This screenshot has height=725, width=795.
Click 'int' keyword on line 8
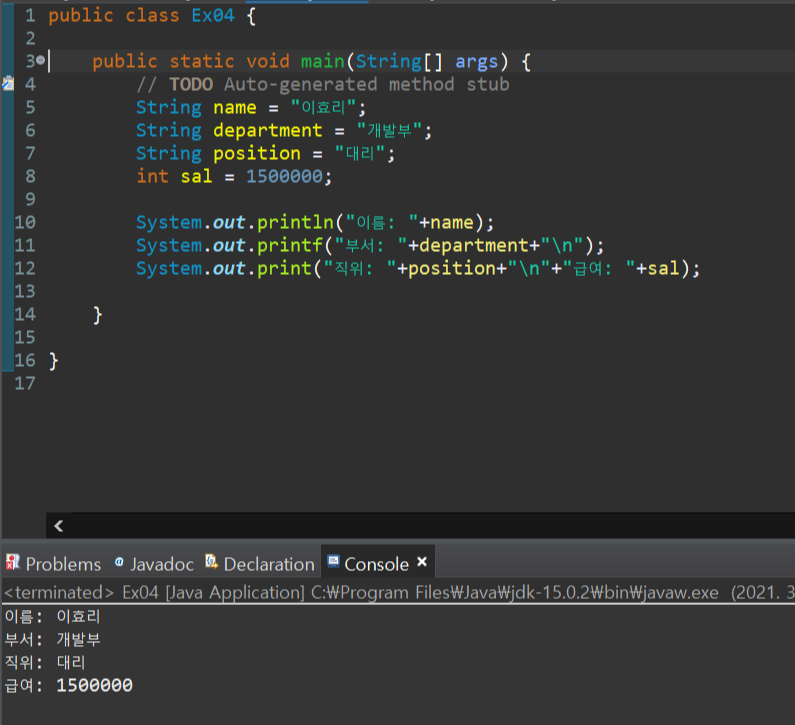pos(152,176)
